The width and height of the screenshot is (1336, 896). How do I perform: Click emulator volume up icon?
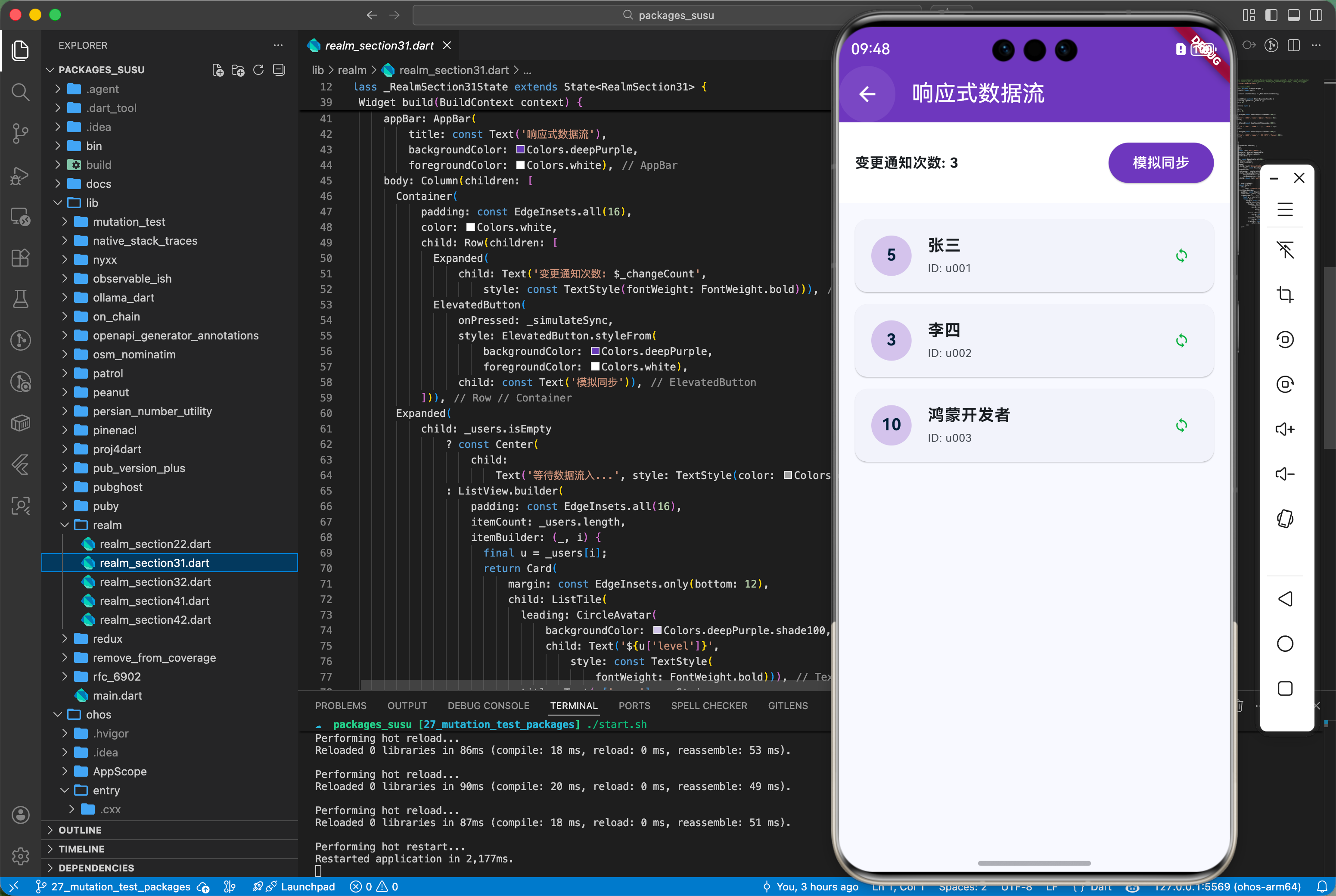(x=1285, y=429)
